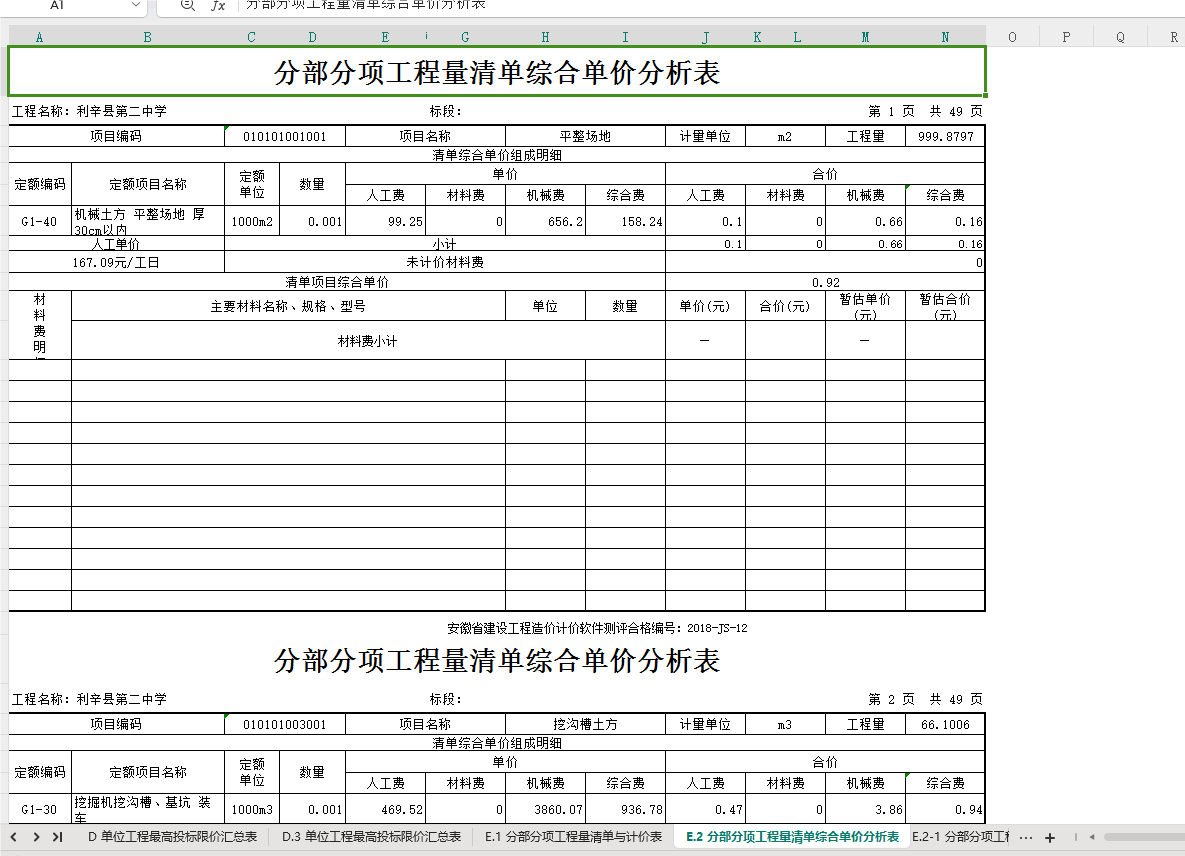Viewport: 1185px width, 856px height.
Task: Click labor unit price 167.09元/工日
Action: point(116,262)
